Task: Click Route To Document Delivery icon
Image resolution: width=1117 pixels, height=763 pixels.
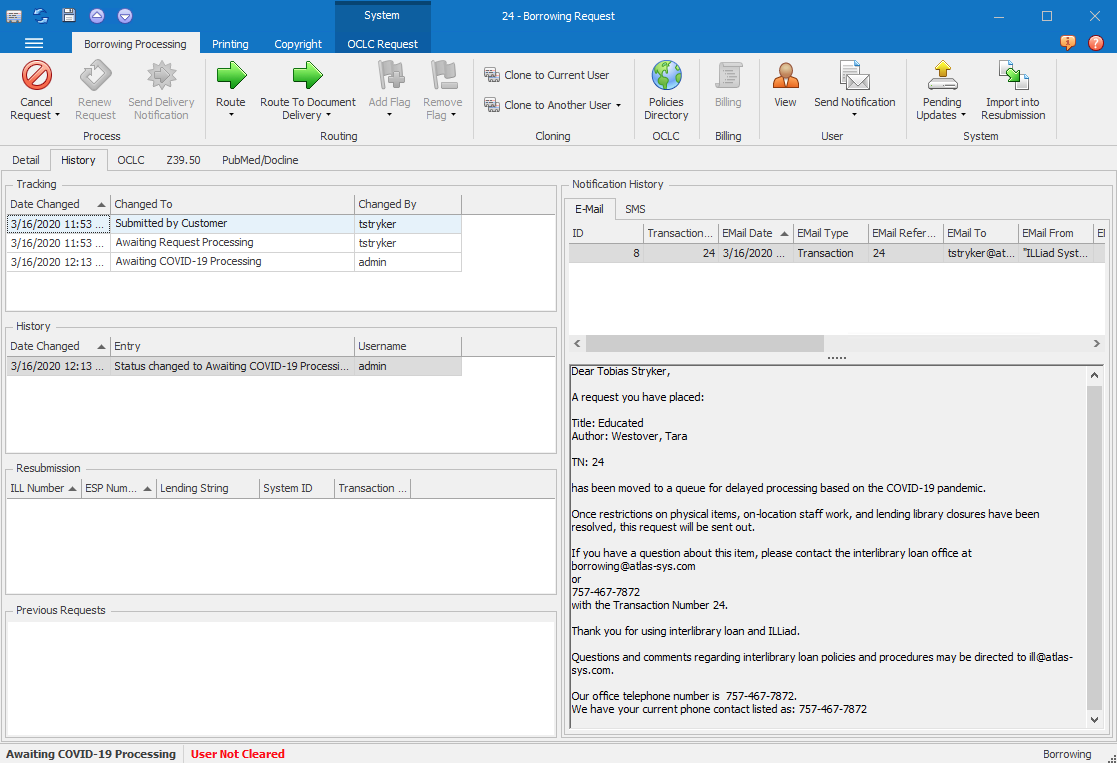Action: coord(308,77)
